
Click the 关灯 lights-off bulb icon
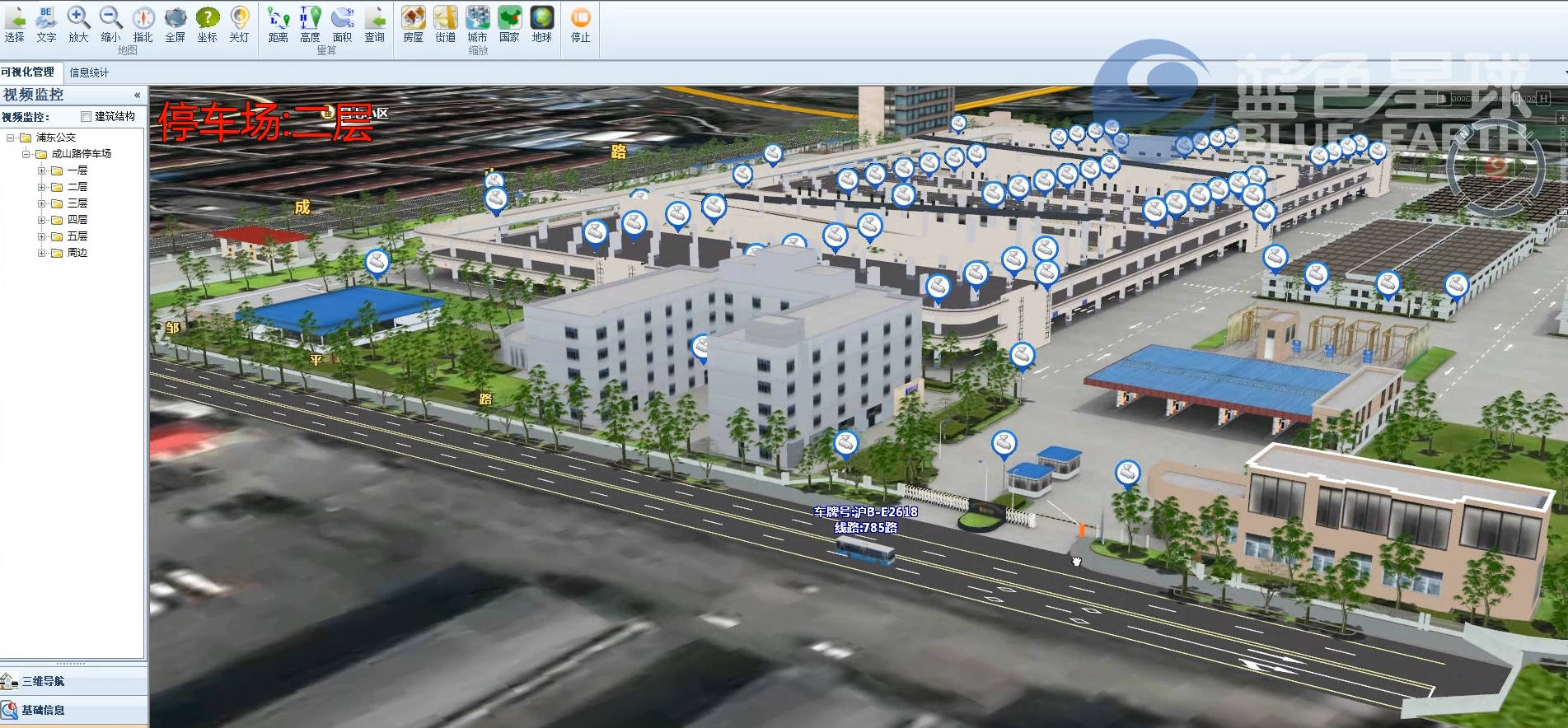point(239,23)
